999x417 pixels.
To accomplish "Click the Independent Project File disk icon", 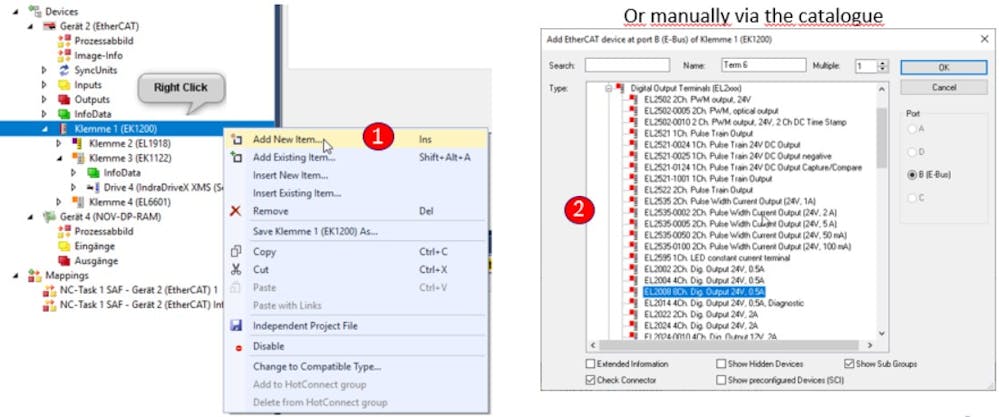I will coord(236,325).
